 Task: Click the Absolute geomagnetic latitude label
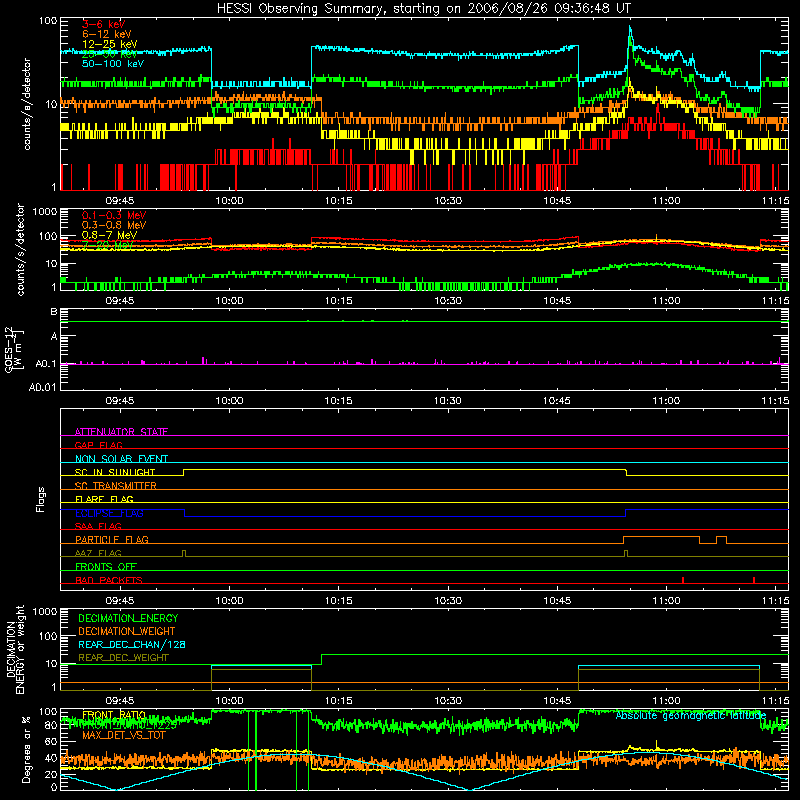691,716
